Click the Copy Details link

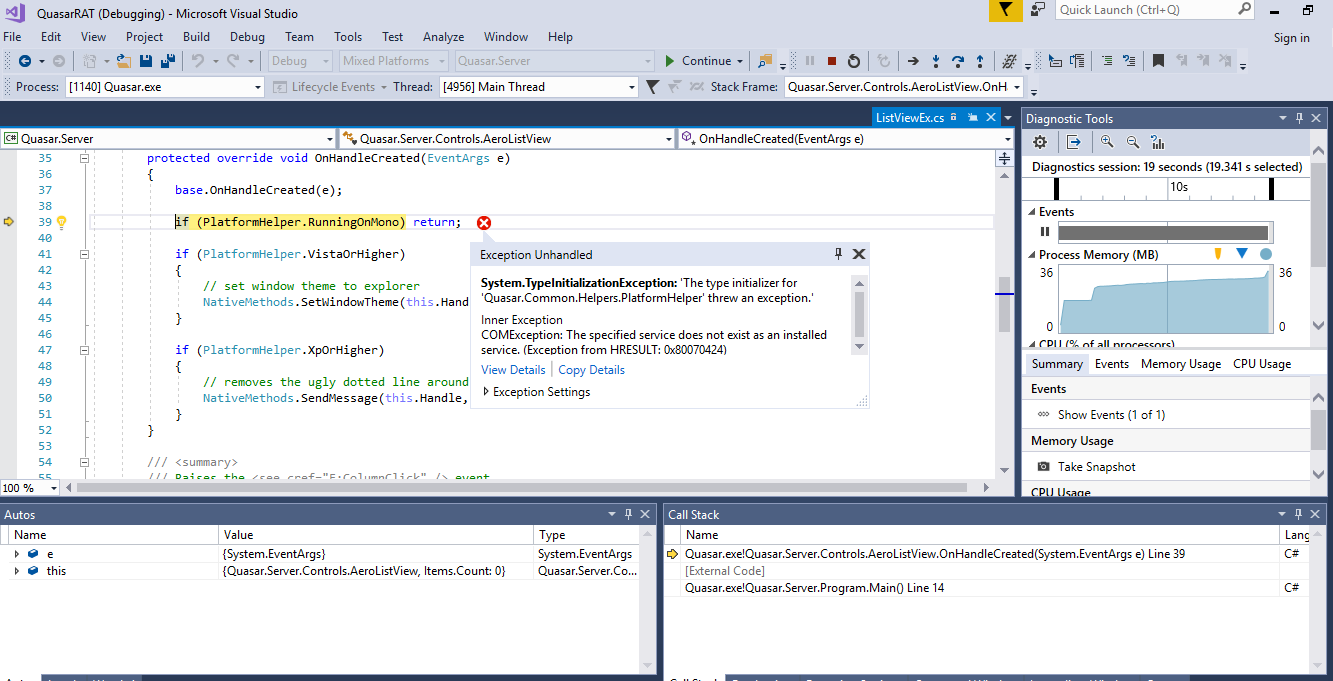591,370
